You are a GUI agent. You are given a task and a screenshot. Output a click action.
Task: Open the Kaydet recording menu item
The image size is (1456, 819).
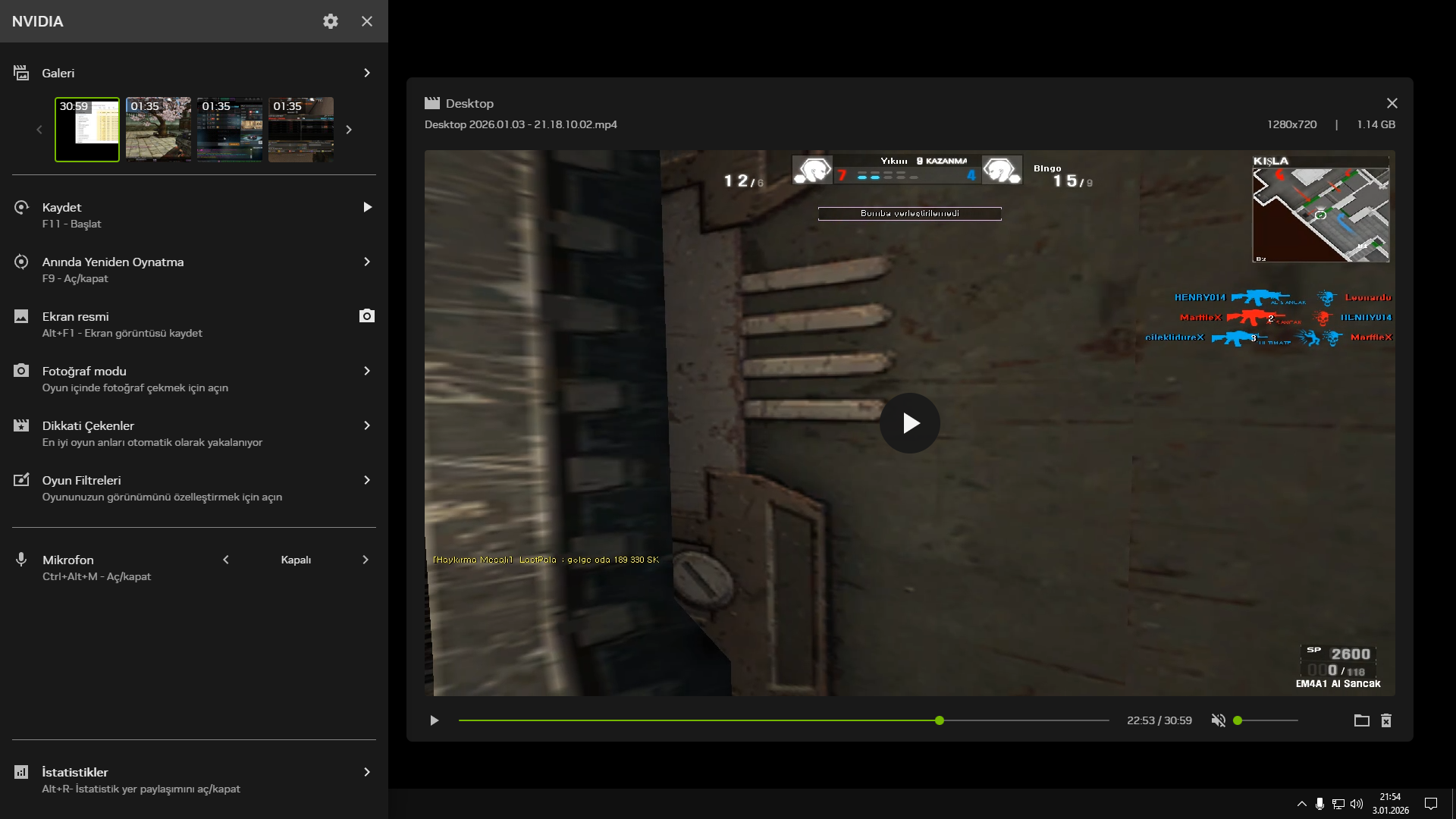pyautogui.click(x=194, y=215)
